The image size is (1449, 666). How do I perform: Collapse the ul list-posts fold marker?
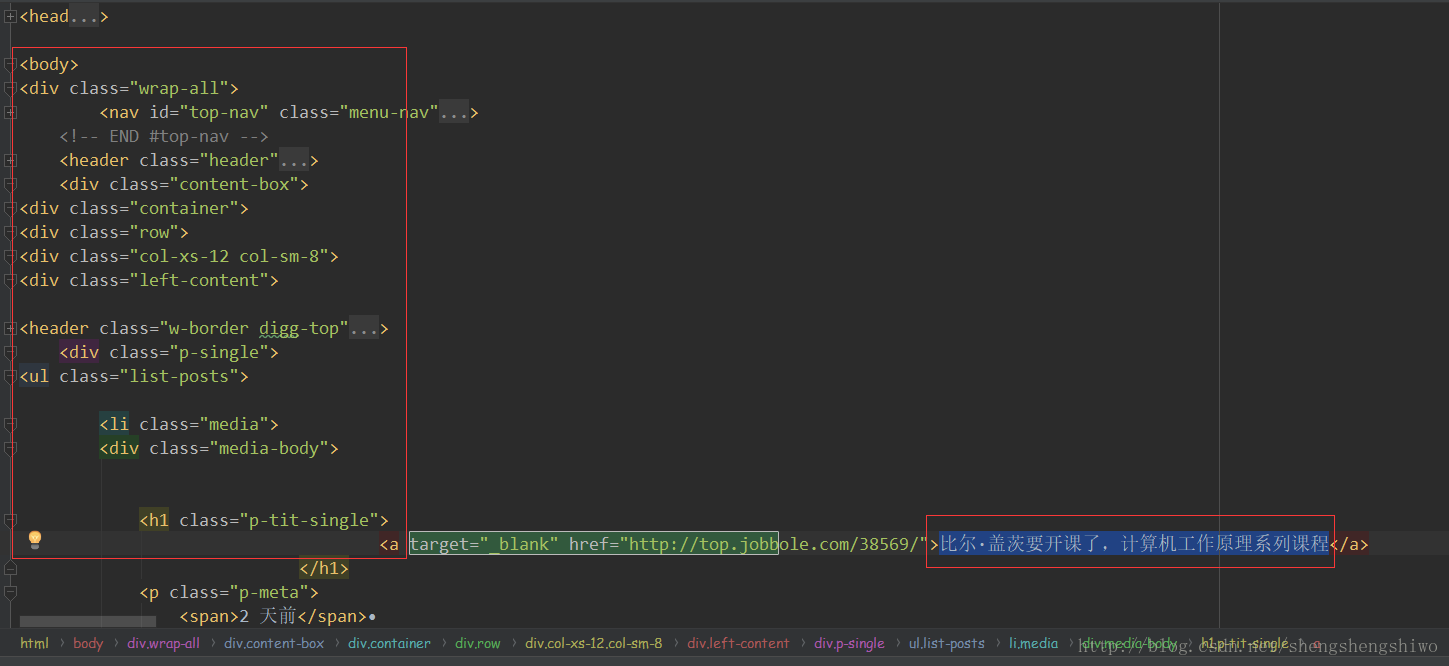tap(10, 376)
